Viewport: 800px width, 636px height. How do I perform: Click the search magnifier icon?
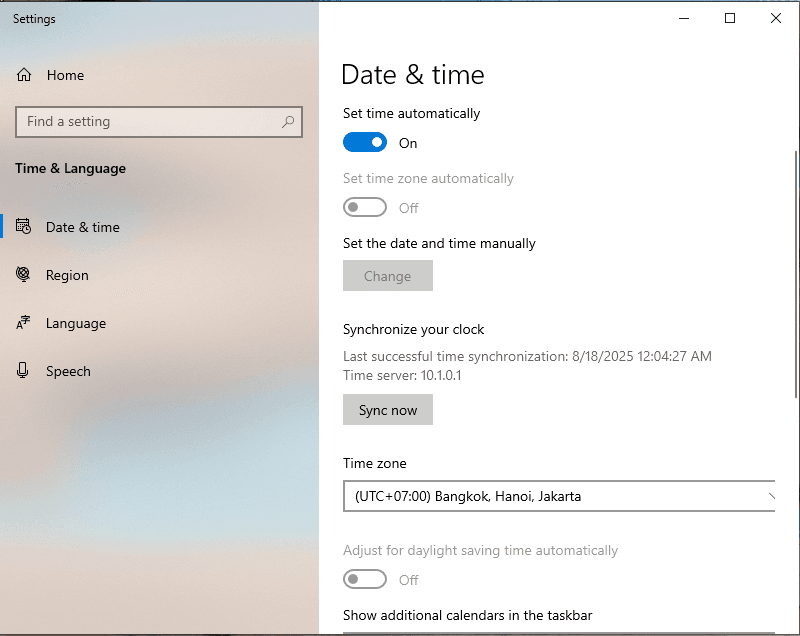(288, 122)
